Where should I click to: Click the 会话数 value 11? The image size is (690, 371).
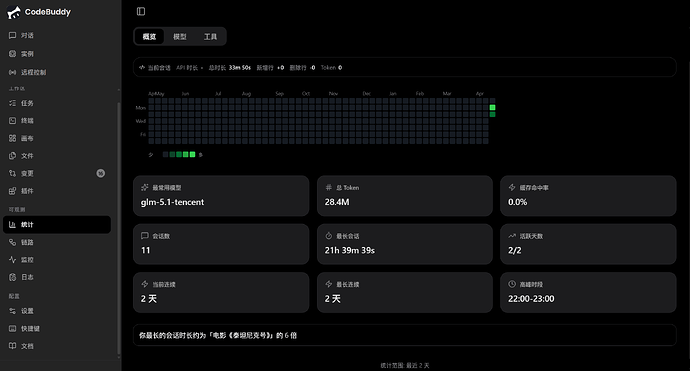(x=146, y=250)
